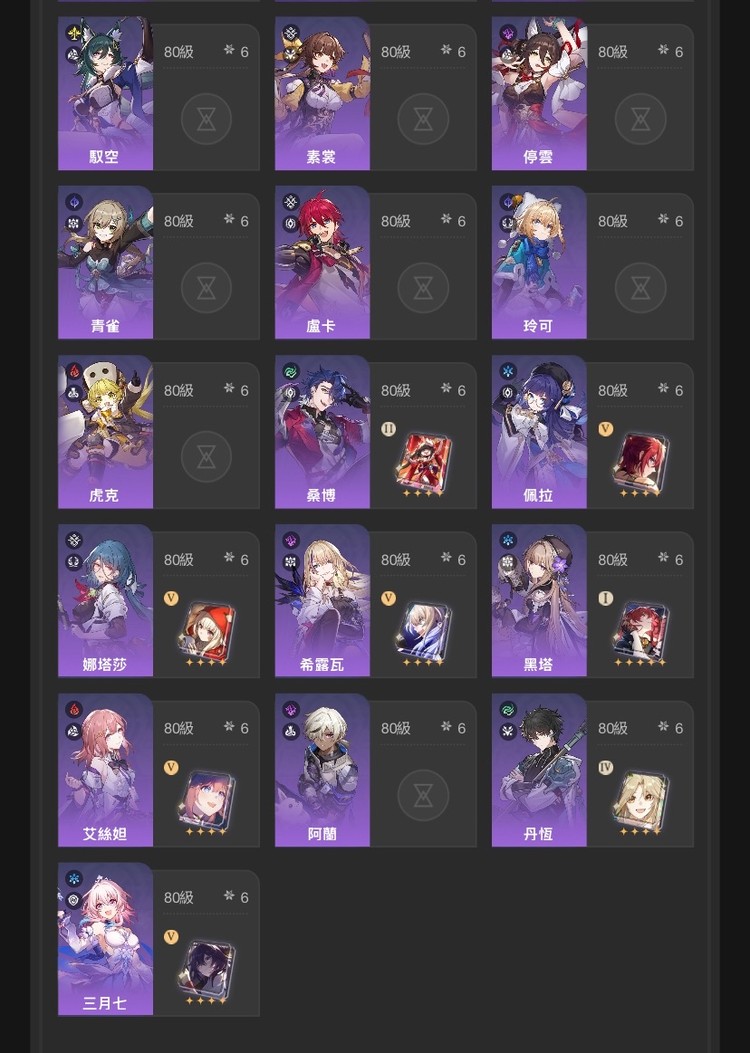Click 佩拉's equipped light cone card
The width and height of the screenshot is (750, 1053).
[x=641, y=461]
